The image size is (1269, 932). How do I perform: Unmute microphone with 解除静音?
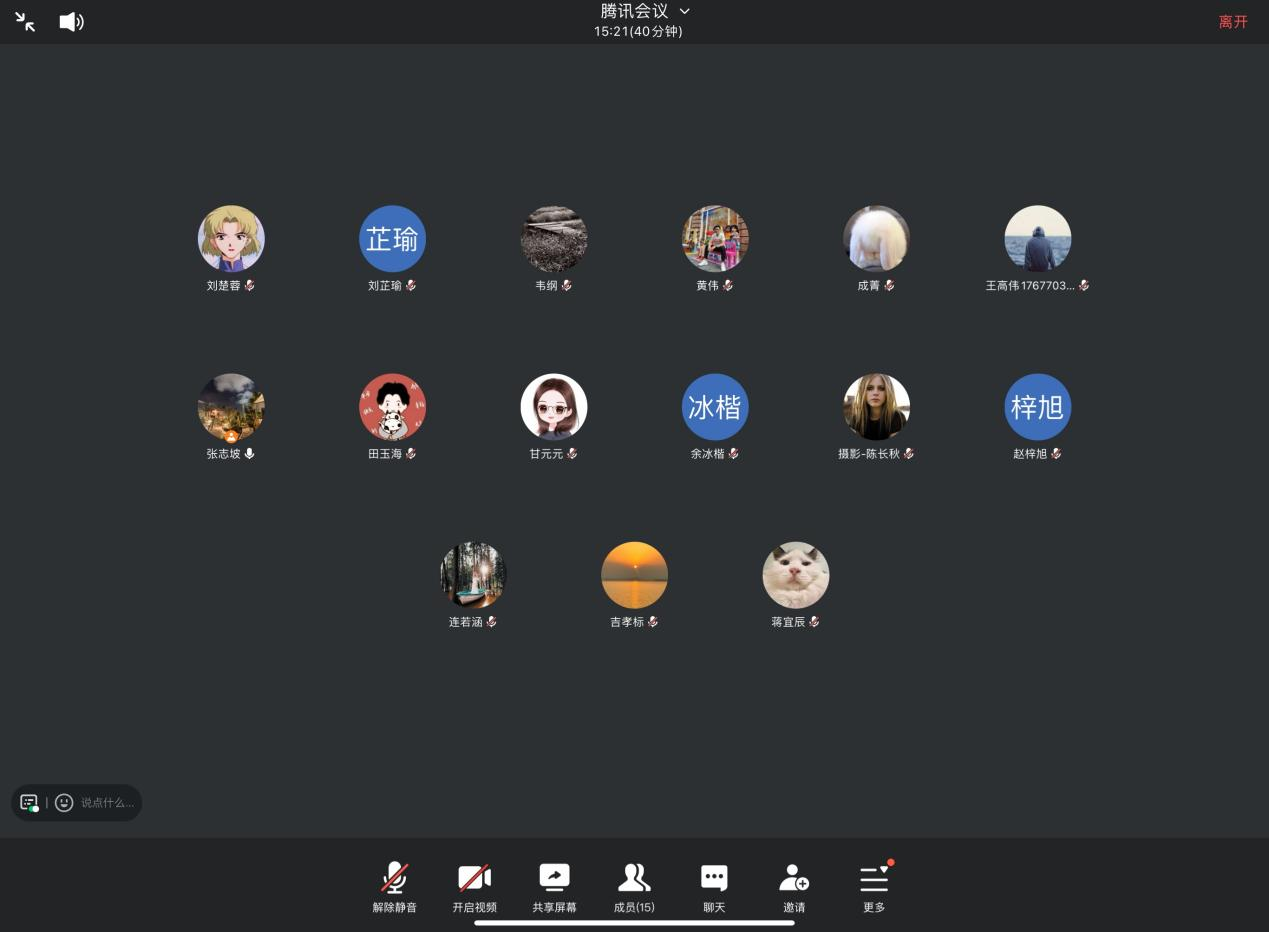point(394,887)
